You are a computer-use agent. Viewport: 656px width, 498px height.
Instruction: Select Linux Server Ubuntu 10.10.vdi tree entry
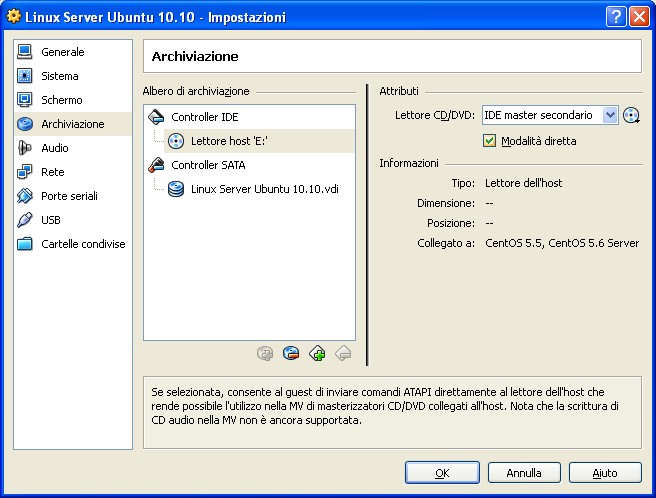pos(264,189)
